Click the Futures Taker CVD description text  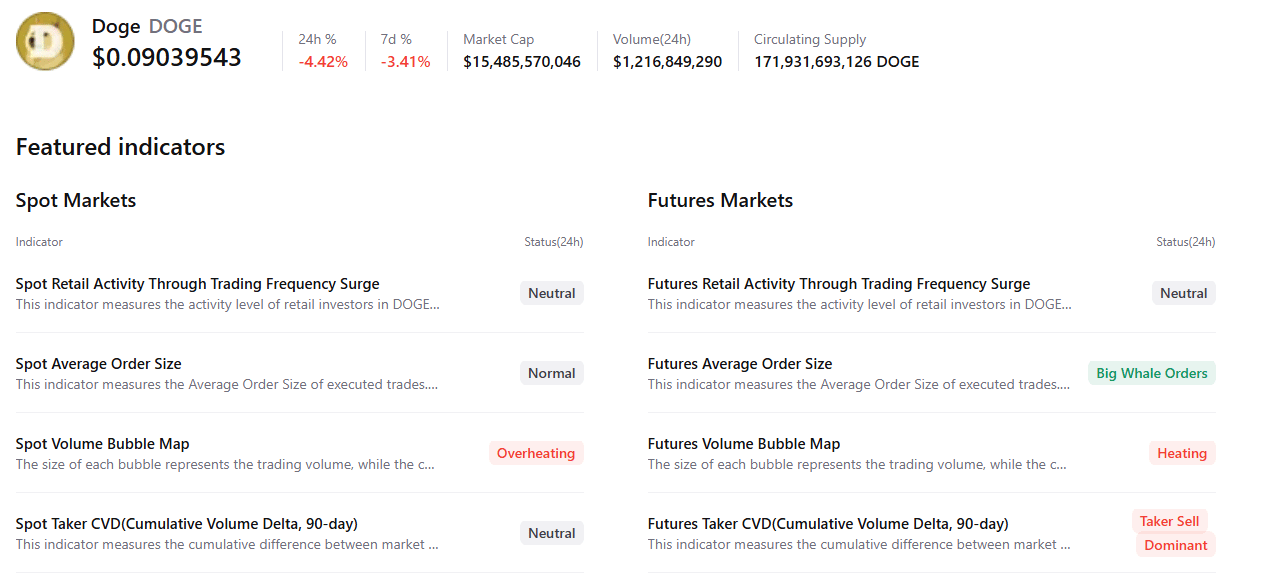tap(859, 545)
